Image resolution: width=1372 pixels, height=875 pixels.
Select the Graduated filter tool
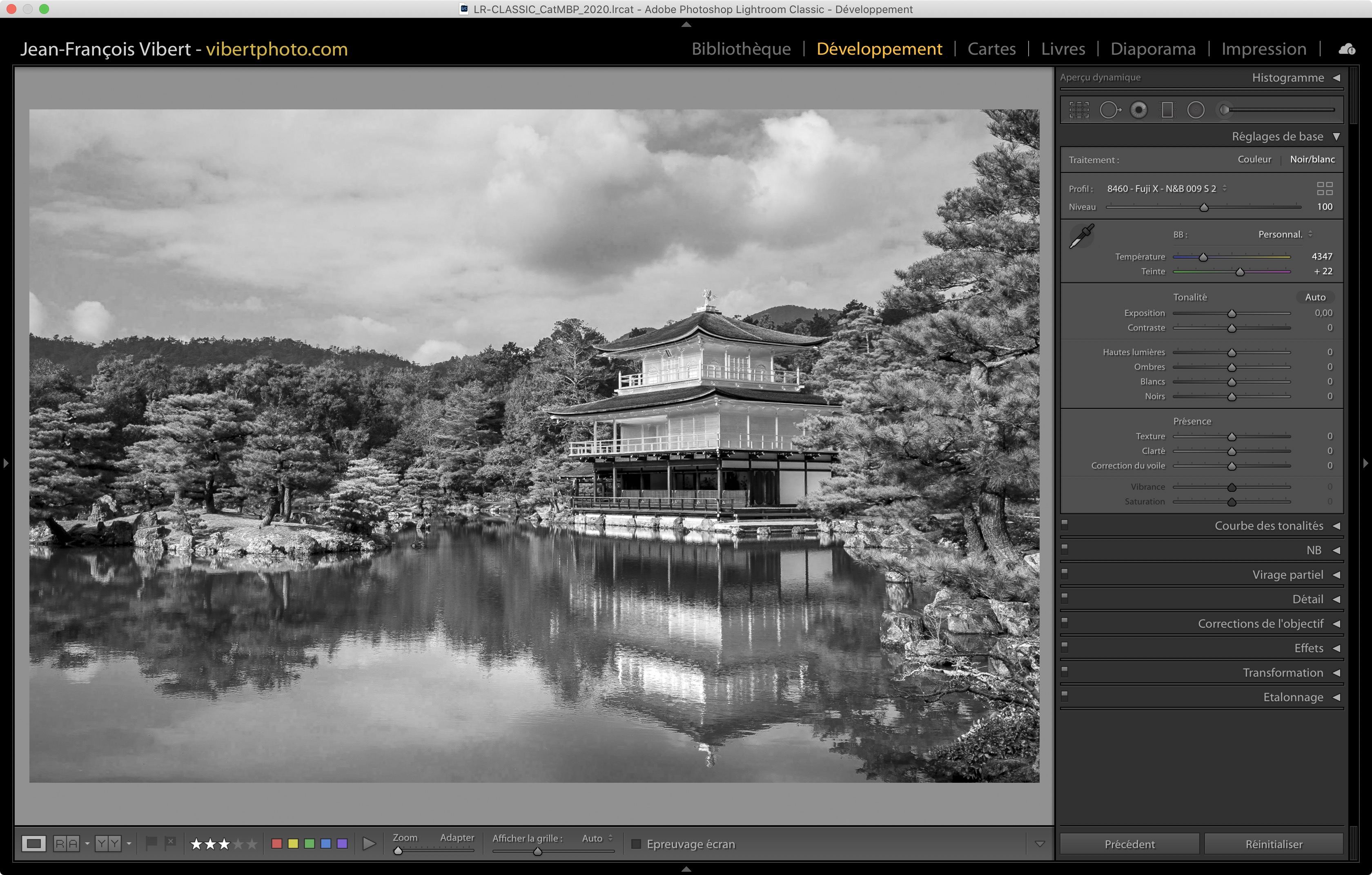[x=1167, y=110]
